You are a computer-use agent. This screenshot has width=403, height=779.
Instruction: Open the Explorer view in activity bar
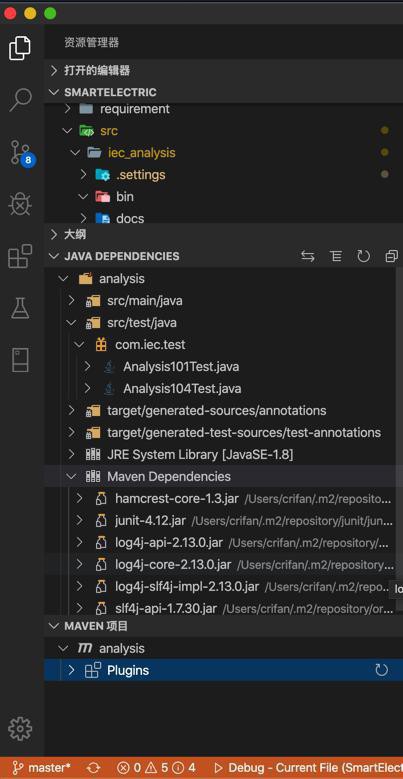(20, 48)
